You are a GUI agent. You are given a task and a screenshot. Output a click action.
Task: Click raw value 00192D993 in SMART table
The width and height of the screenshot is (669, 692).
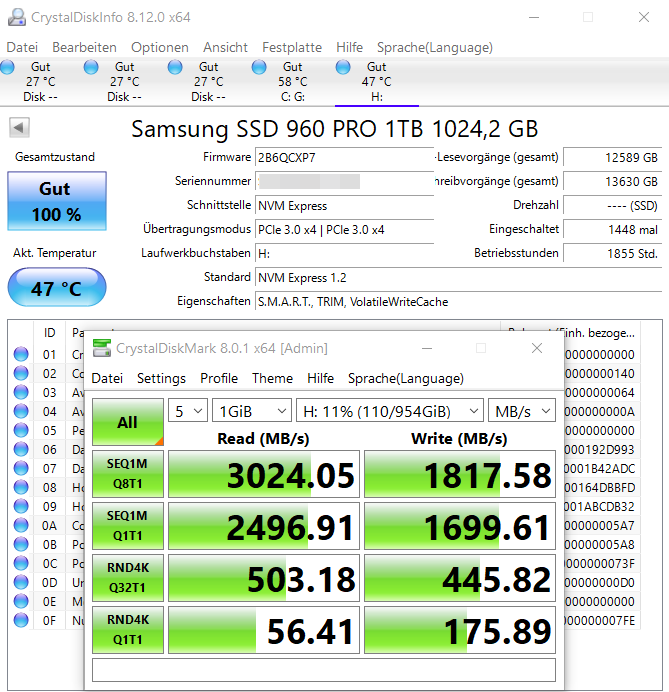point(600,449)
